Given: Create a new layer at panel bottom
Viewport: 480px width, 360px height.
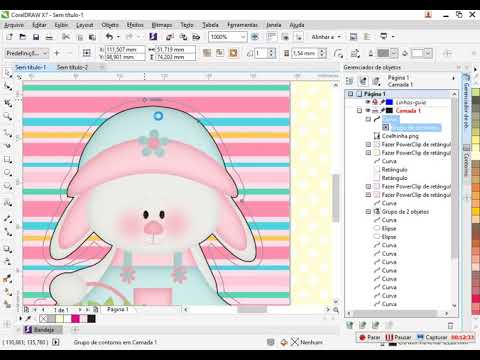Looking at the screenshot, I should pos(349,325).
